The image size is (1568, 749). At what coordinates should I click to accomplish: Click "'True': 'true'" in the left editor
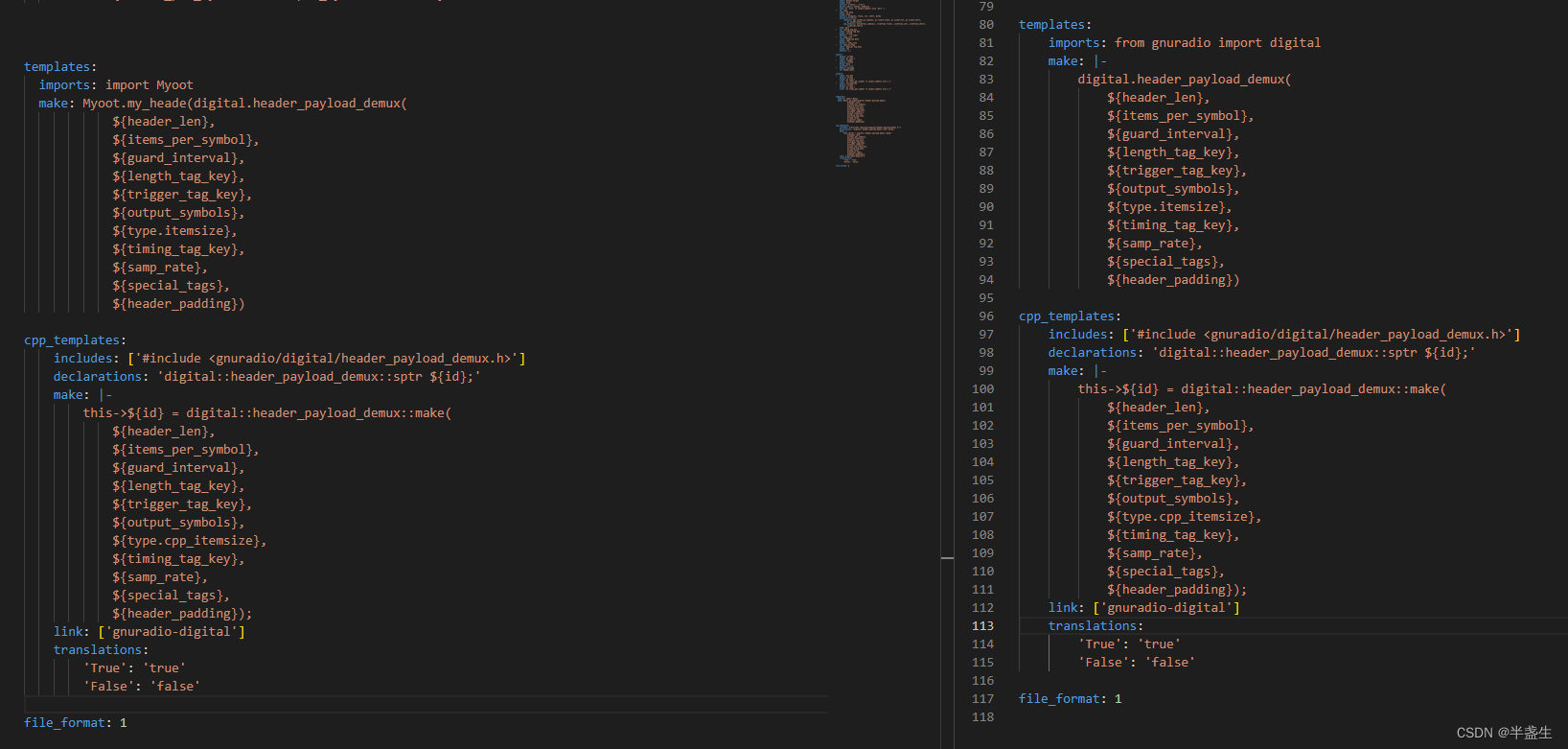coord(134,668)
